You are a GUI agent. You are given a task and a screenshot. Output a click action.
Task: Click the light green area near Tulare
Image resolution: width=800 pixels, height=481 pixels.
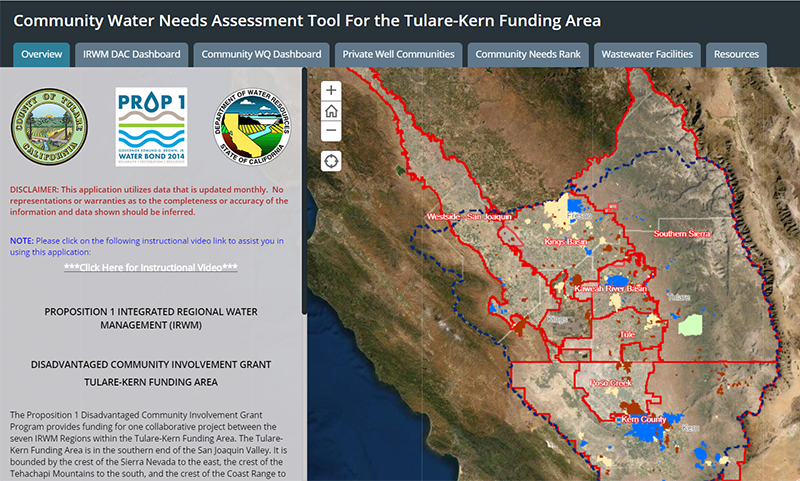(690, 325)
